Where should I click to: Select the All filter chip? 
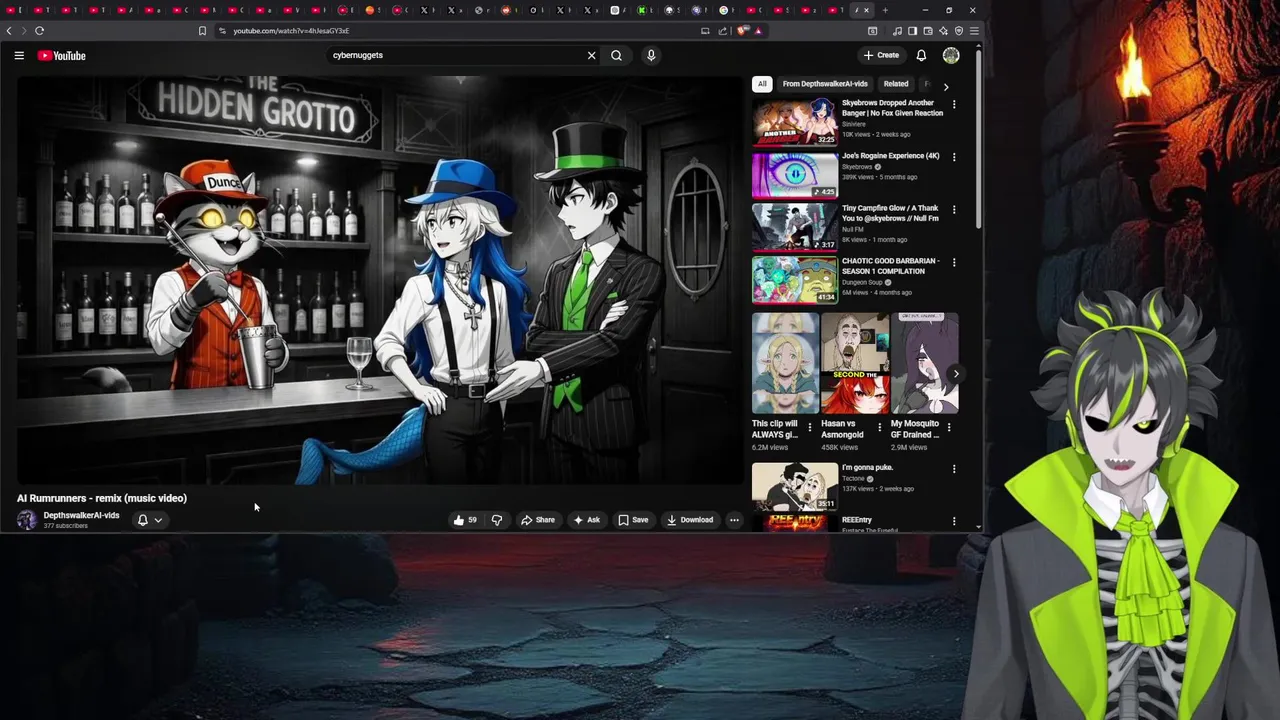(x=762, y=84)
